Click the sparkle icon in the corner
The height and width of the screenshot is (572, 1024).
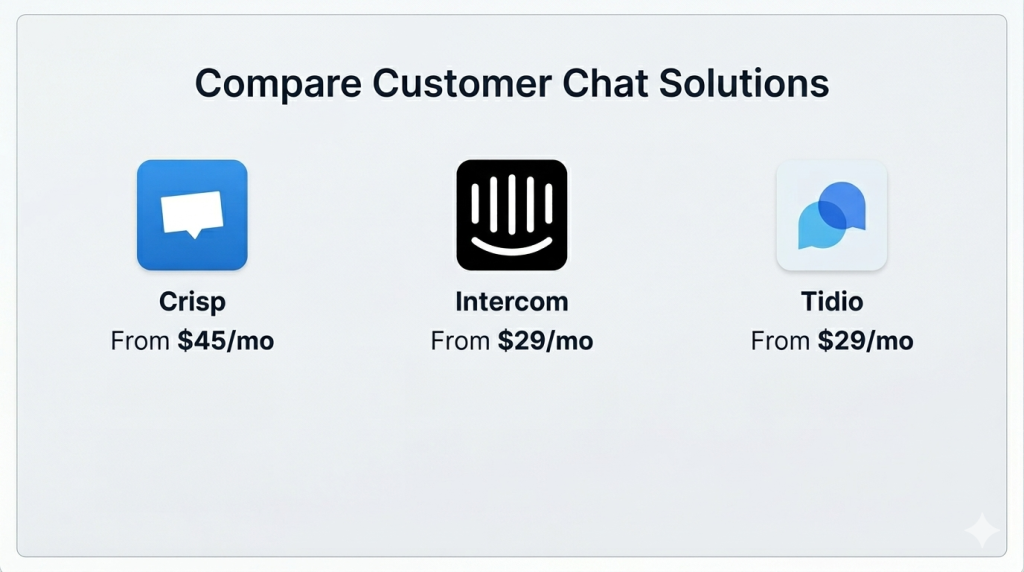tap(981, 530)
